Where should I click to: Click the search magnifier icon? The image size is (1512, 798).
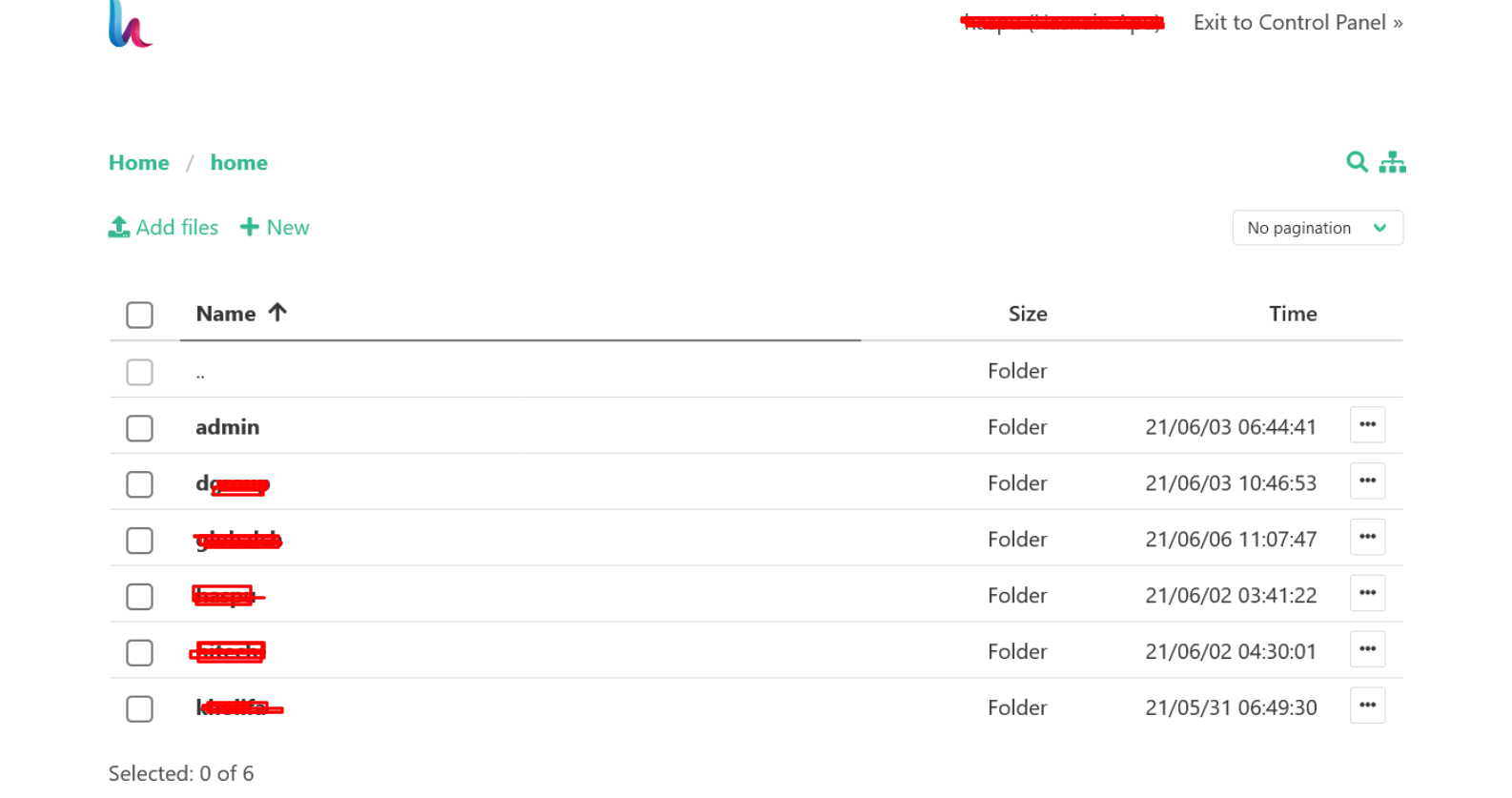(x=1356, y=162)
